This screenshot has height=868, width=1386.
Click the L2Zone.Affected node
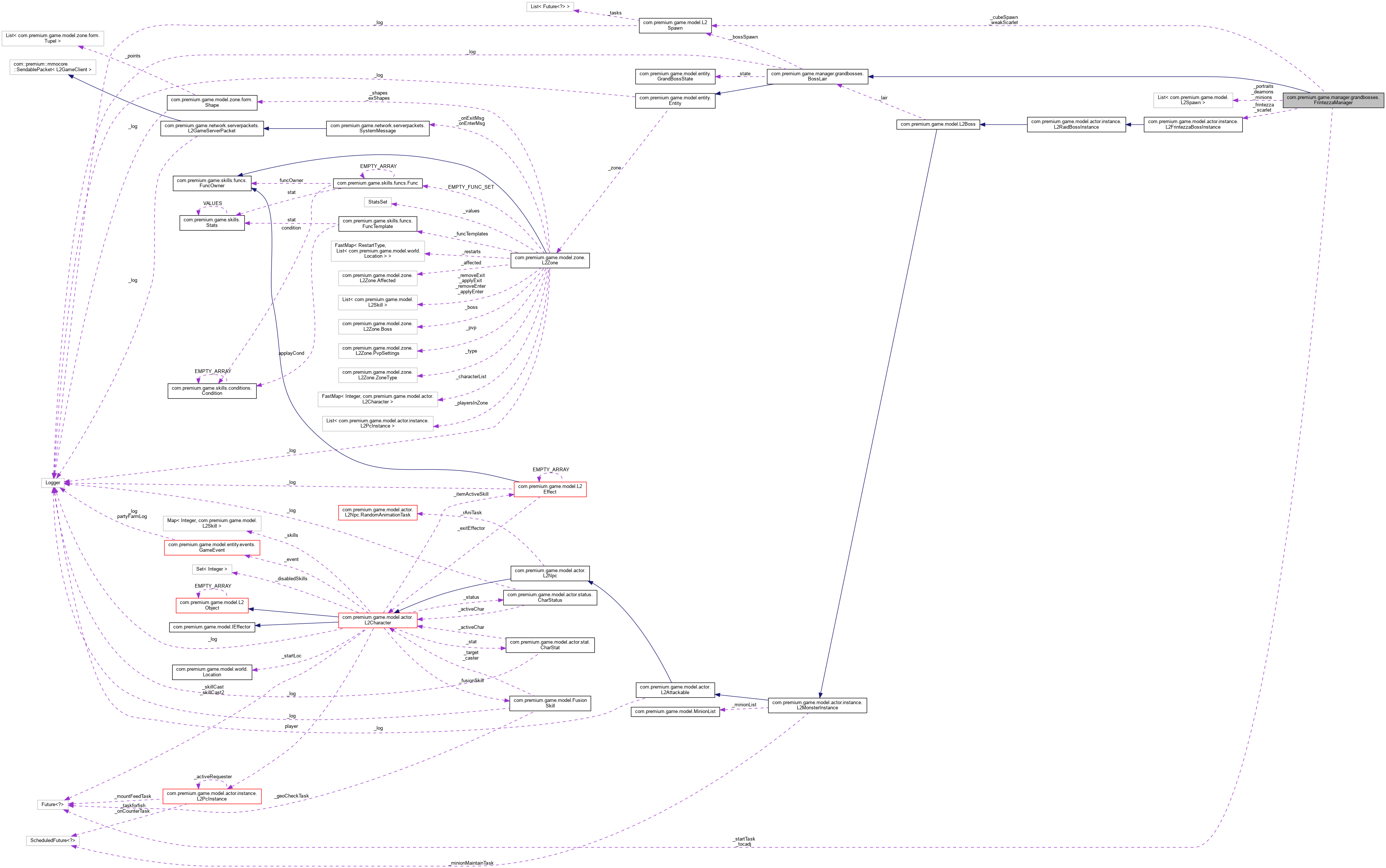(377, 278)
